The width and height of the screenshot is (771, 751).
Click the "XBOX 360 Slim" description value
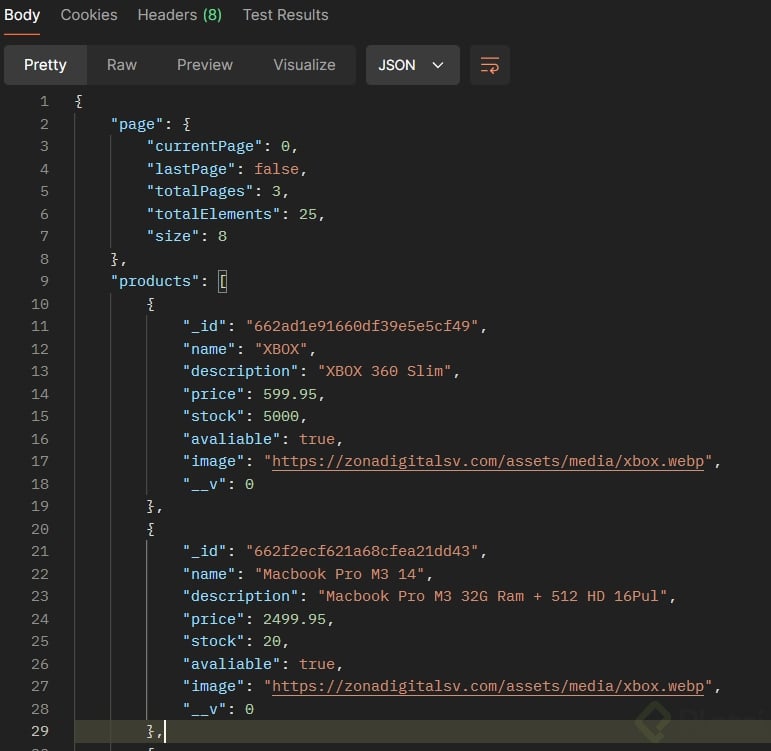(x=388, y=371)
